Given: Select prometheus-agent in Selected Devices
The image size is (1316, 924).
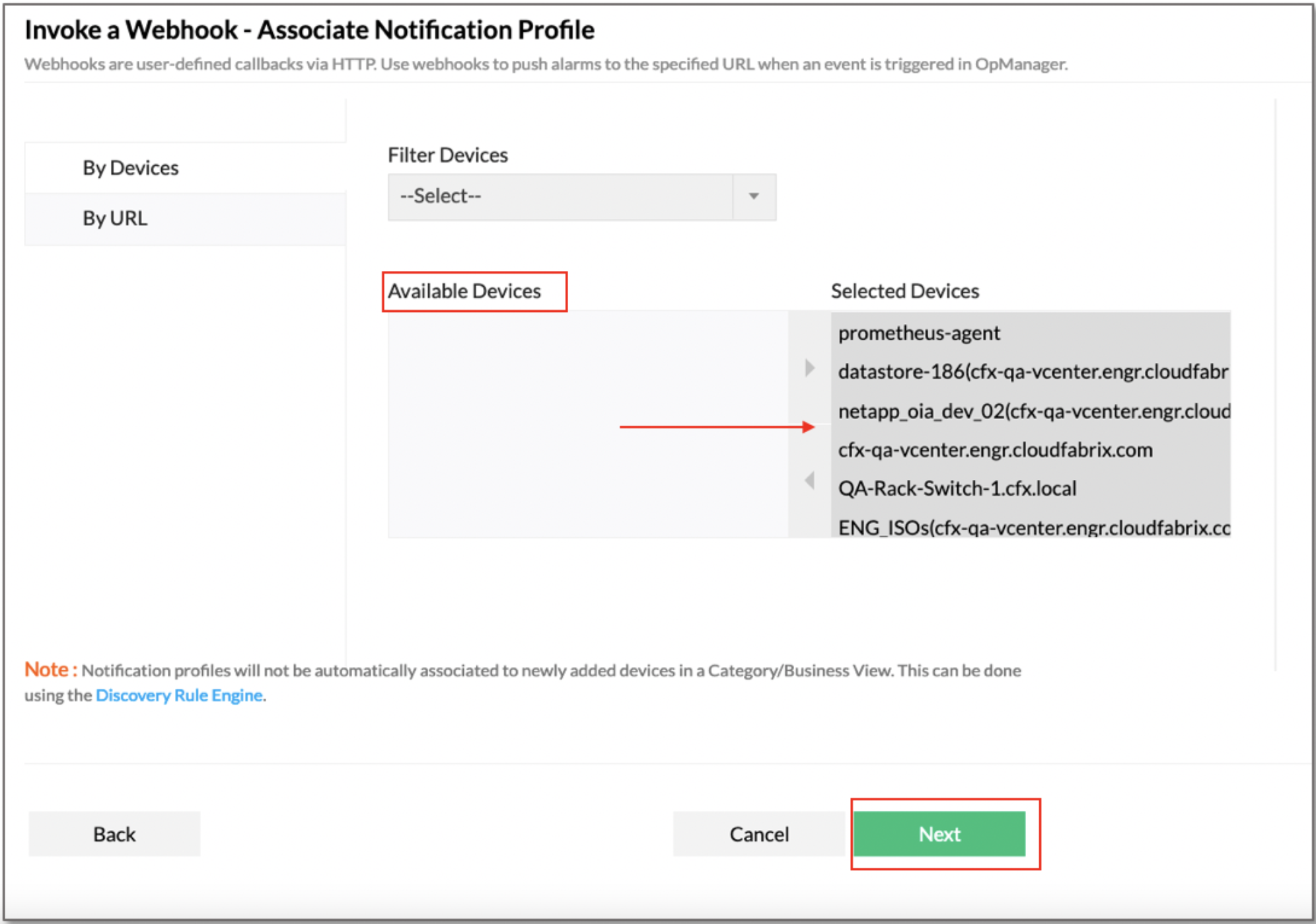Looking at the screenshot, I should (920, 333).
